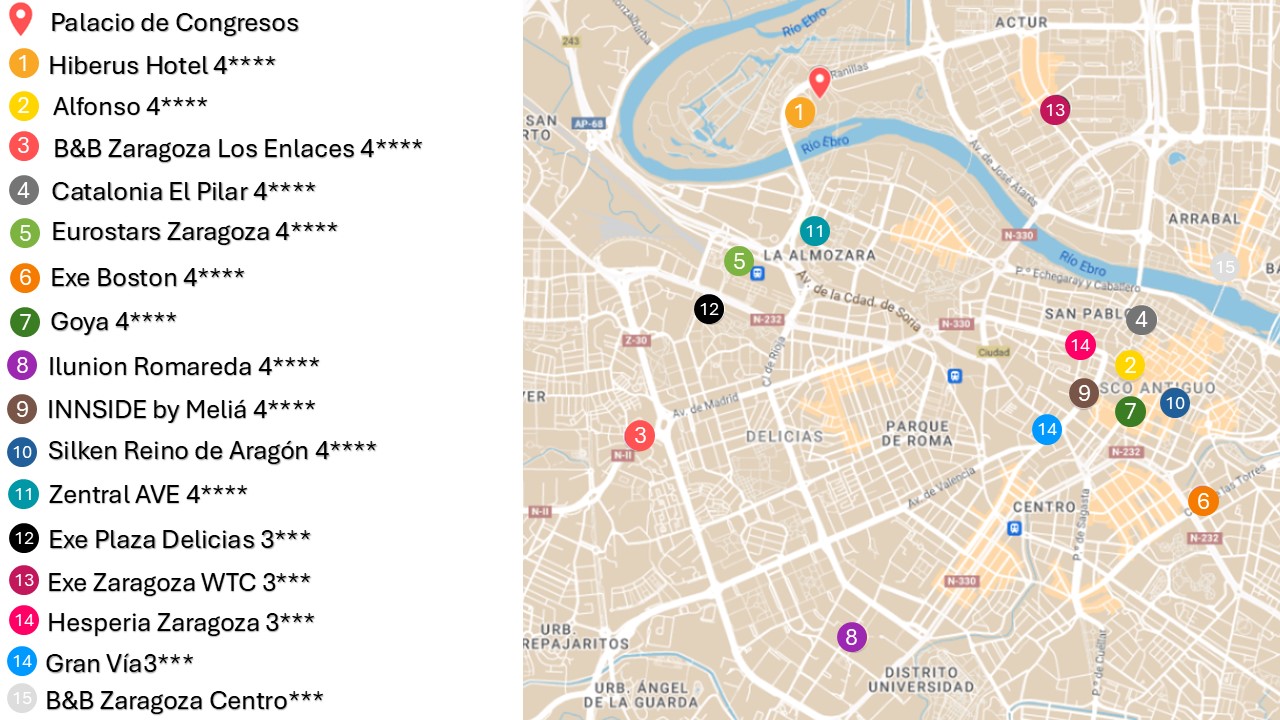
Task: Click the transit station icon near the CENTRO label
Action: 1015,528
